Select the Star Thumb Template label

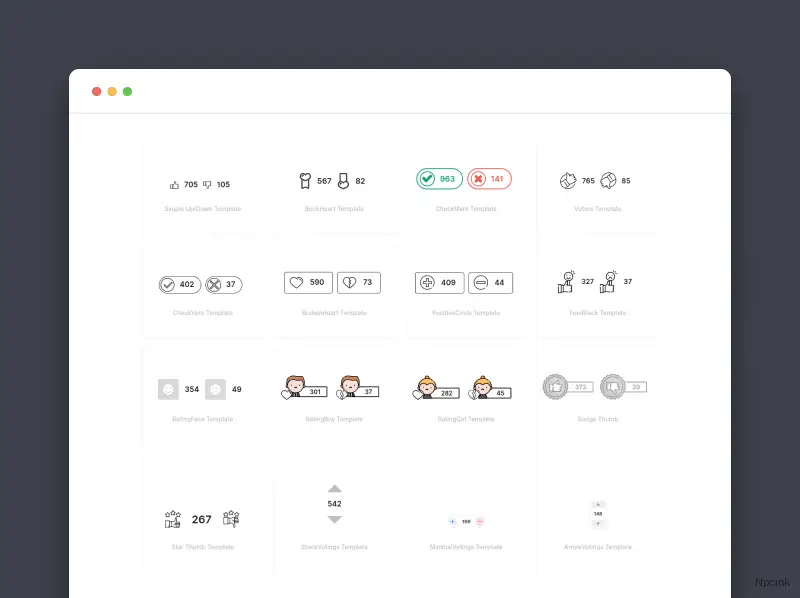pos(204,545)
